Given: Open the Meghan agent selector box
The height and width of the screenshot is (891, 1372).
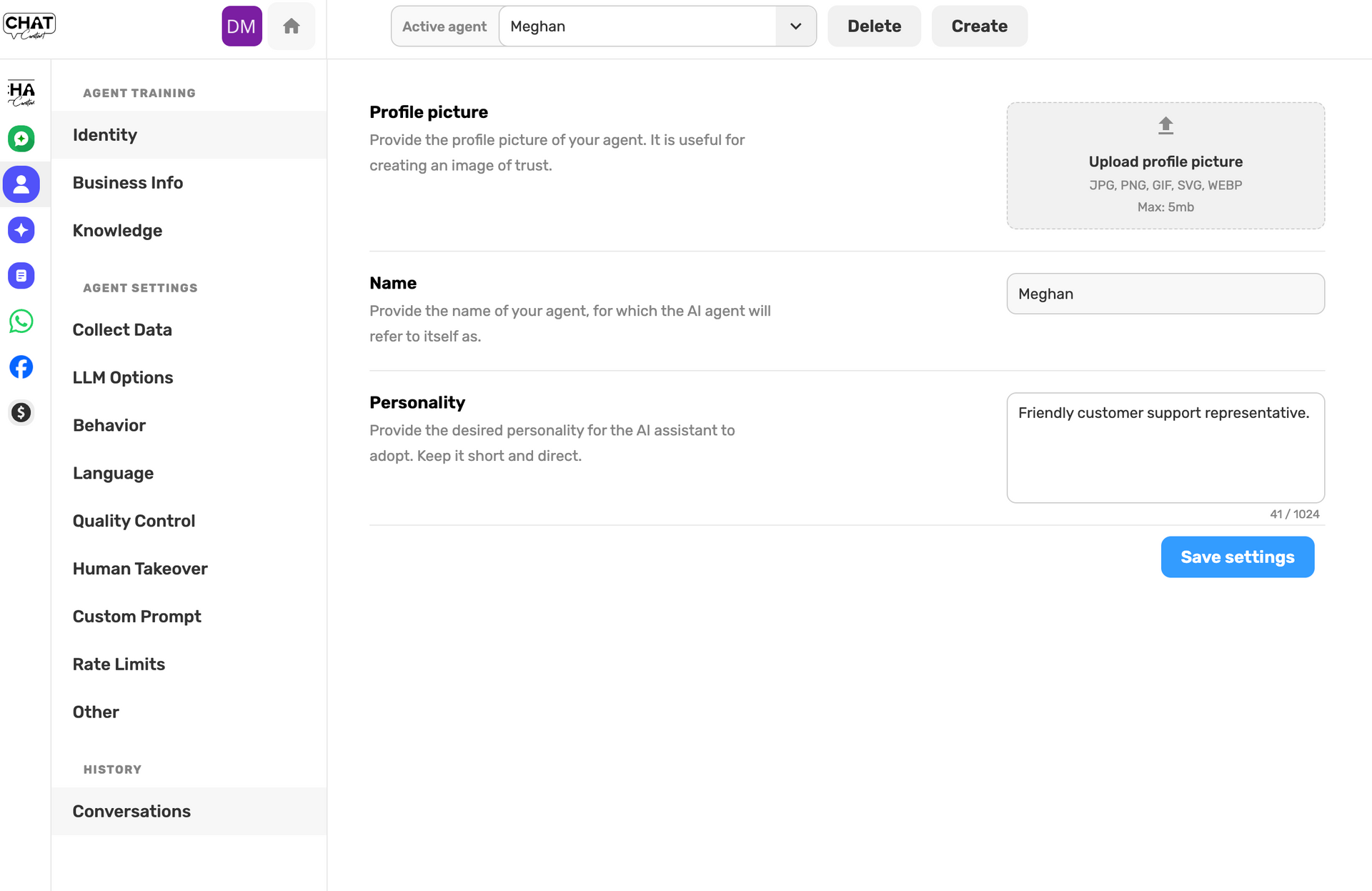Looking at the screenshot, I should click(x=637, y=26).
